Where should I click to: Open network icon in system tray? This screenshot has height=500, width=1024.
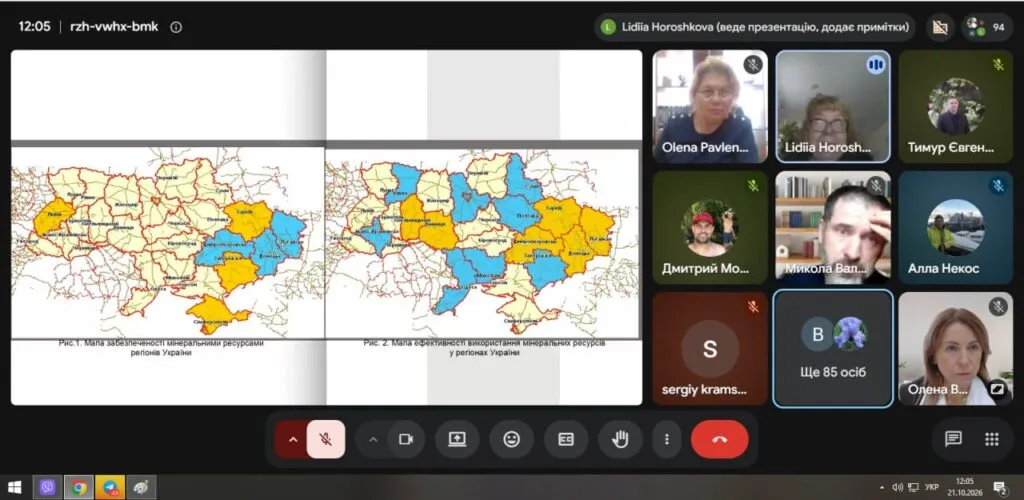tap(914, 487)
